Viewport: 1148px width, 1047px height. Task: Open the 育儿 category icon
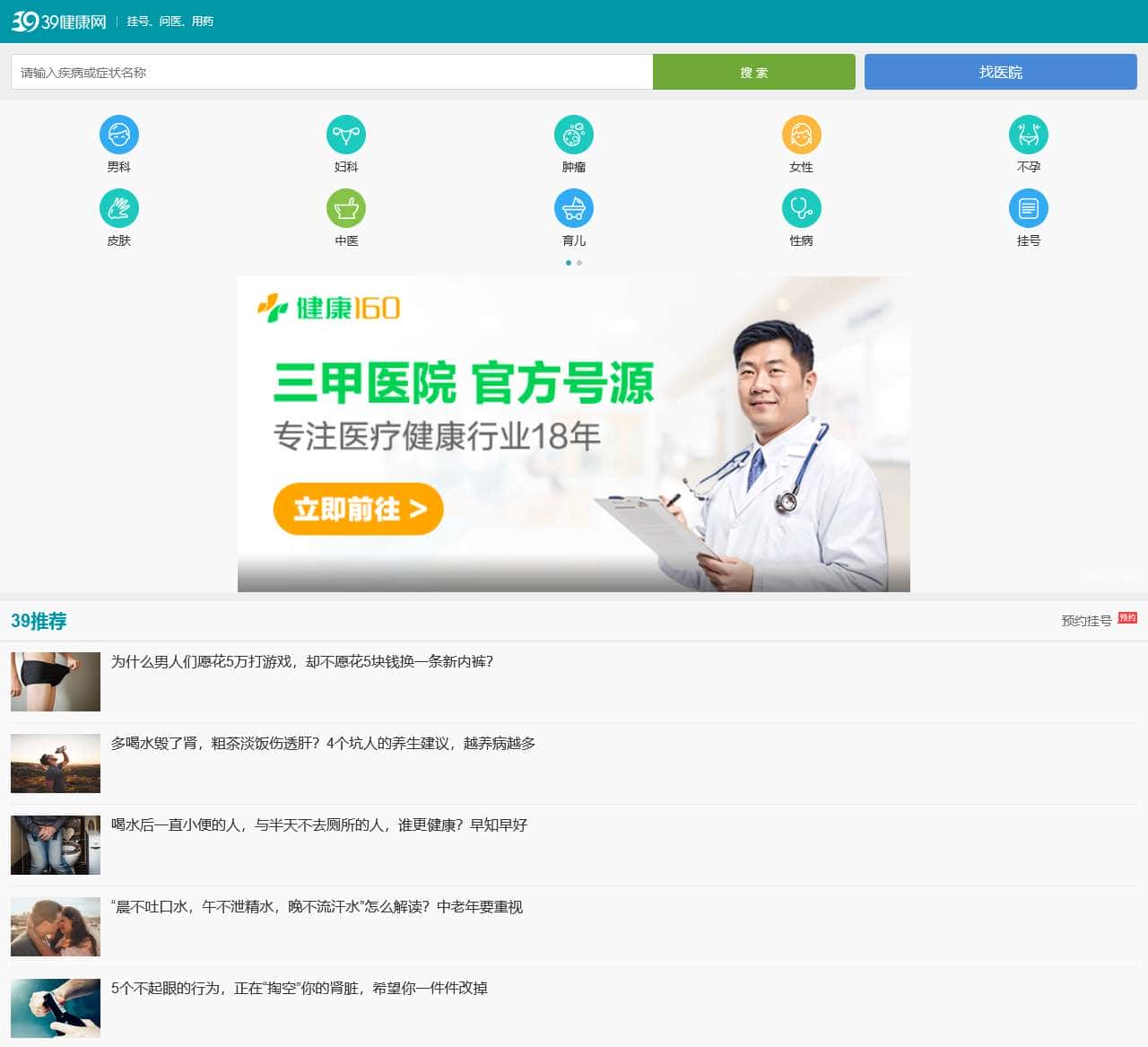pos(574,208)
